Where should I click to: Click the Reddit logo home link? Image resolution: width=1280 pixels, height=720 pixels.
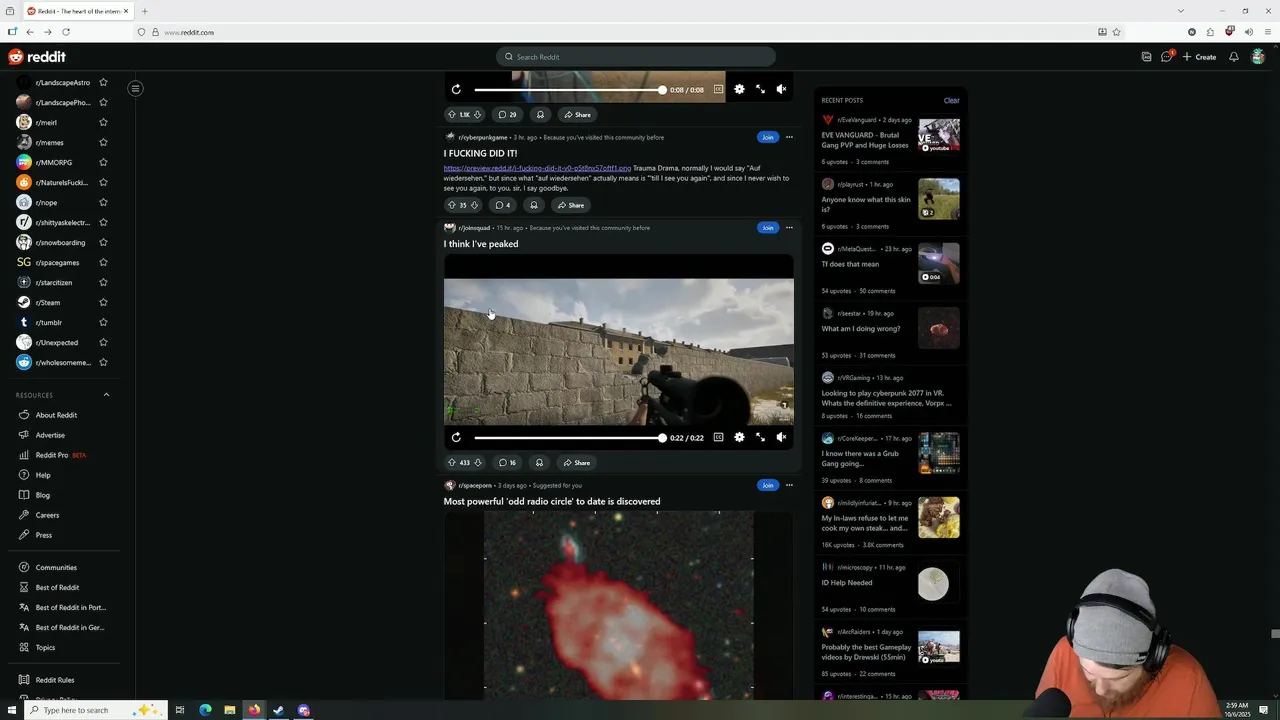click(37, 57)
